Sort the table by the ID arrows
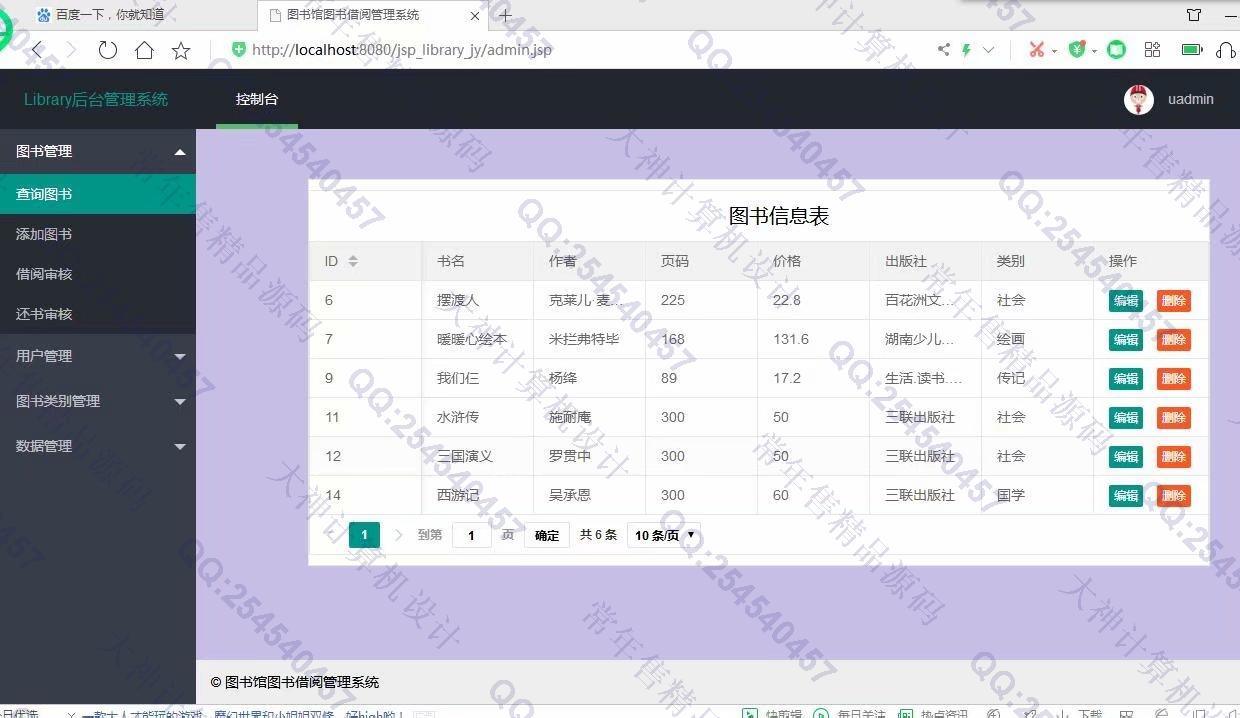 pyautogui.click(x=353, y=261)
